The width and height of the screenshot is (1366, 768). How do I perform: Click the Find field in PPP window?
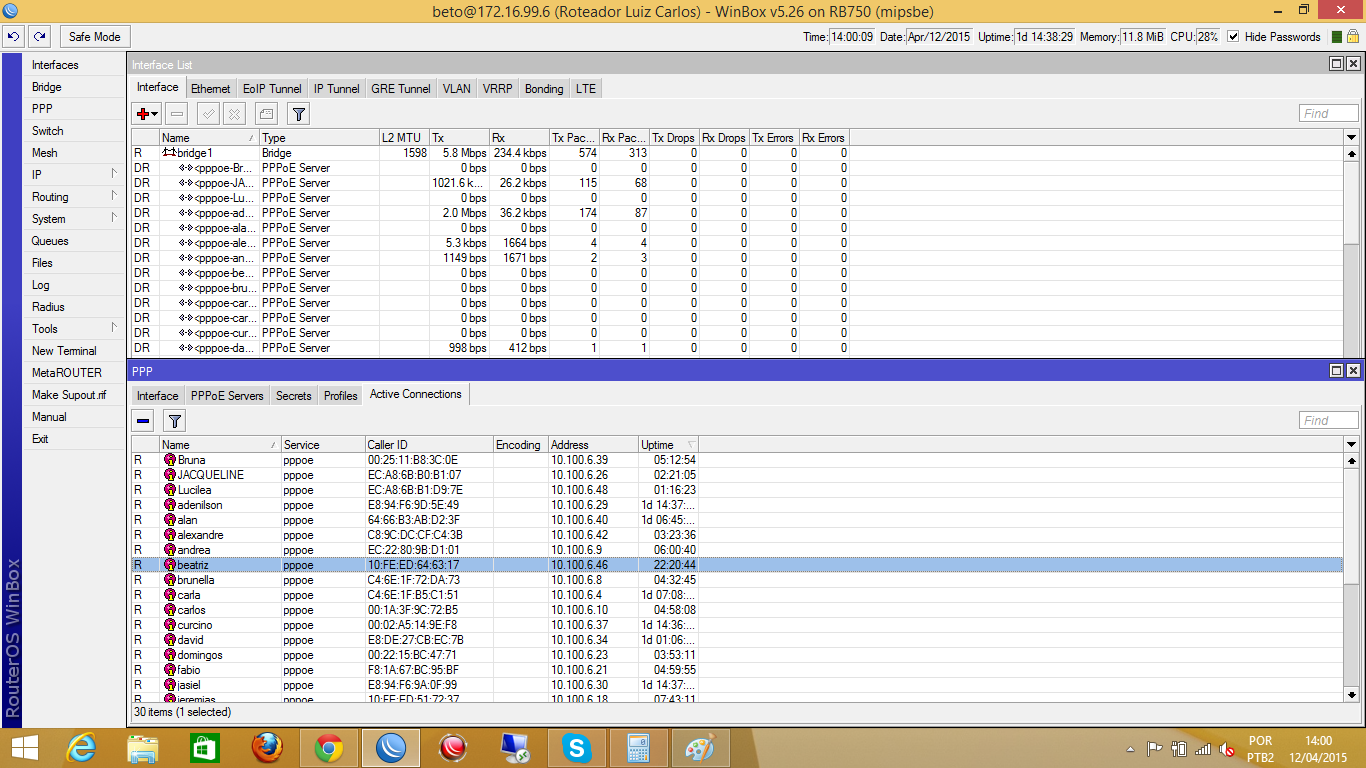coord(1329,421)
